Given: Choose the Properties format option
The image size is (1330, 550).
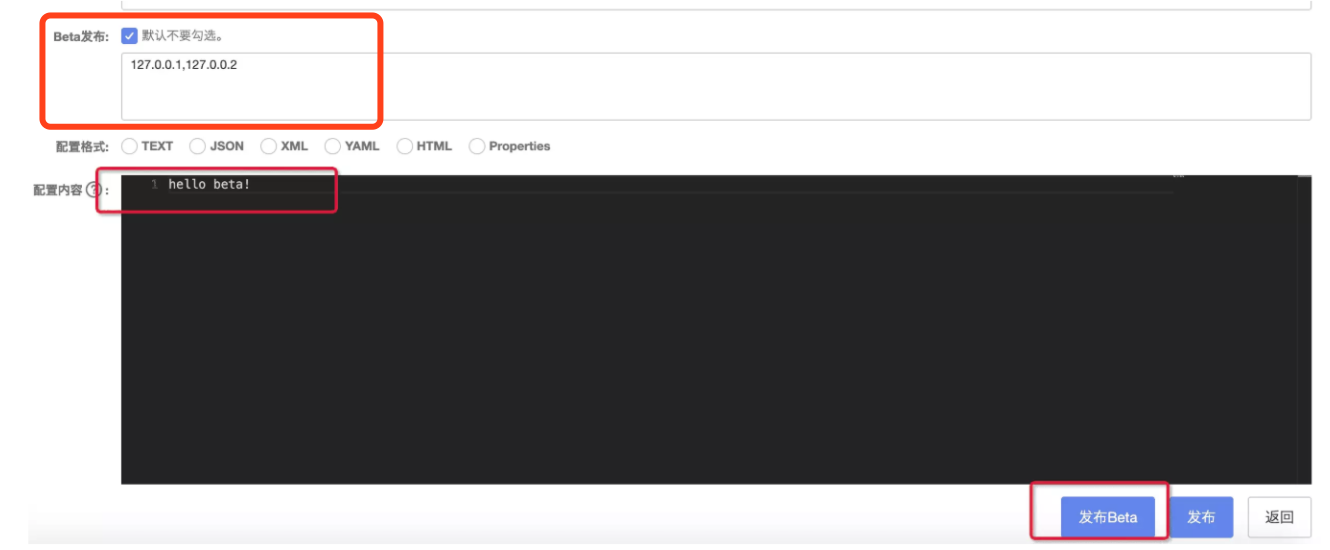Looking at the screenshot, I should (x=477, y=146).
